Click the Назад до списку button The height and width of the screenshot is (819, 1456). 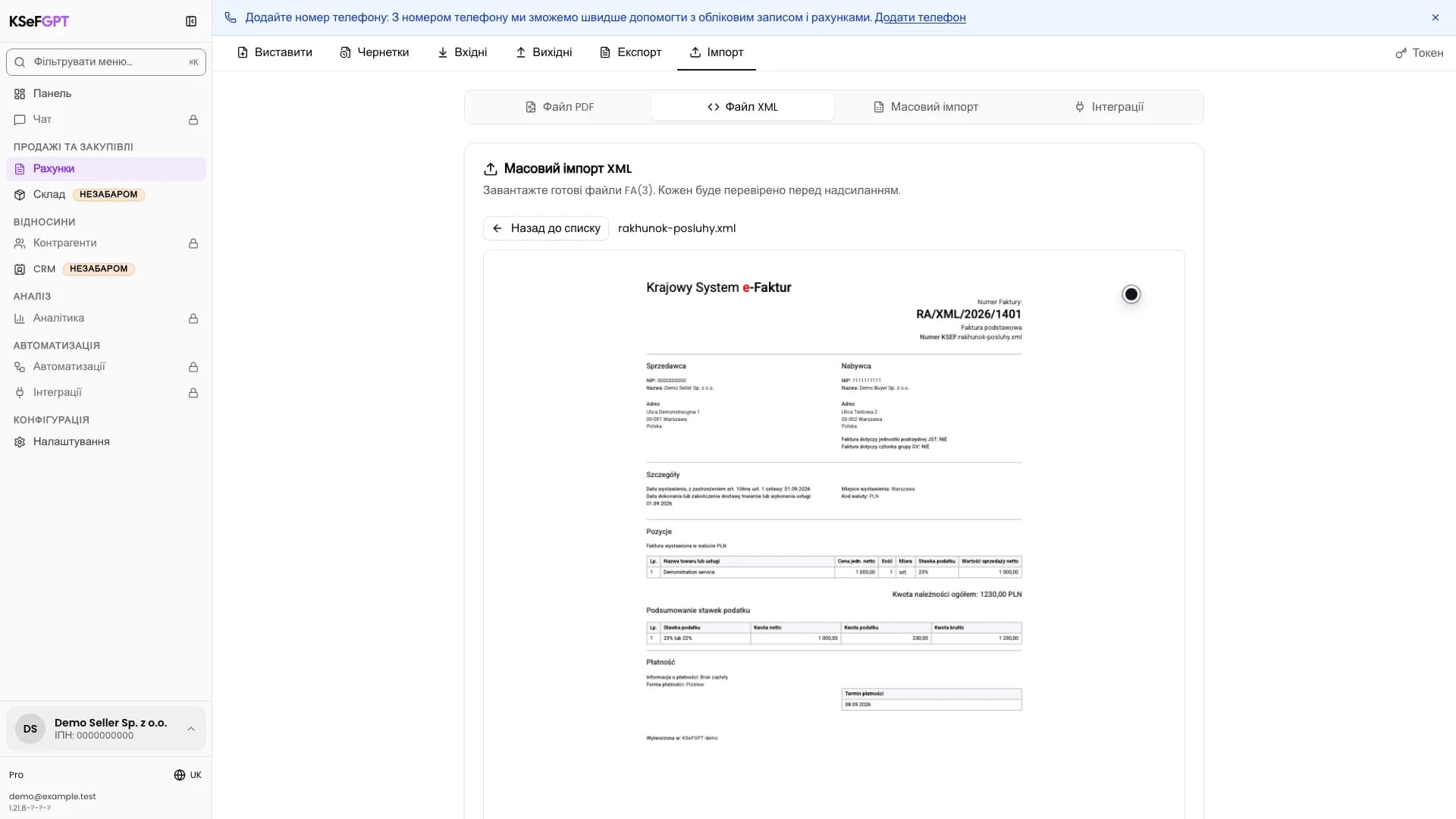[546, 228]
